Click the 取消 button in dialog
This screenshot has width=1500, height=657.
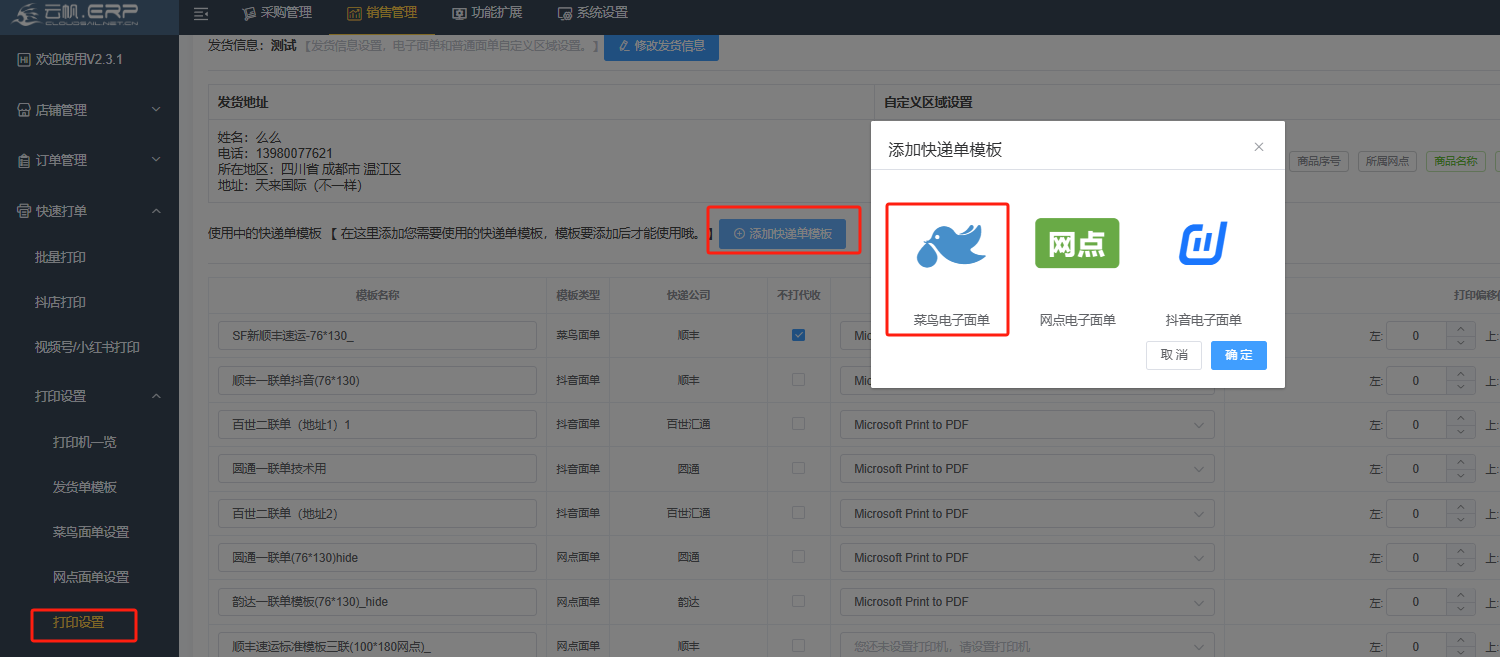point(1173,355)
